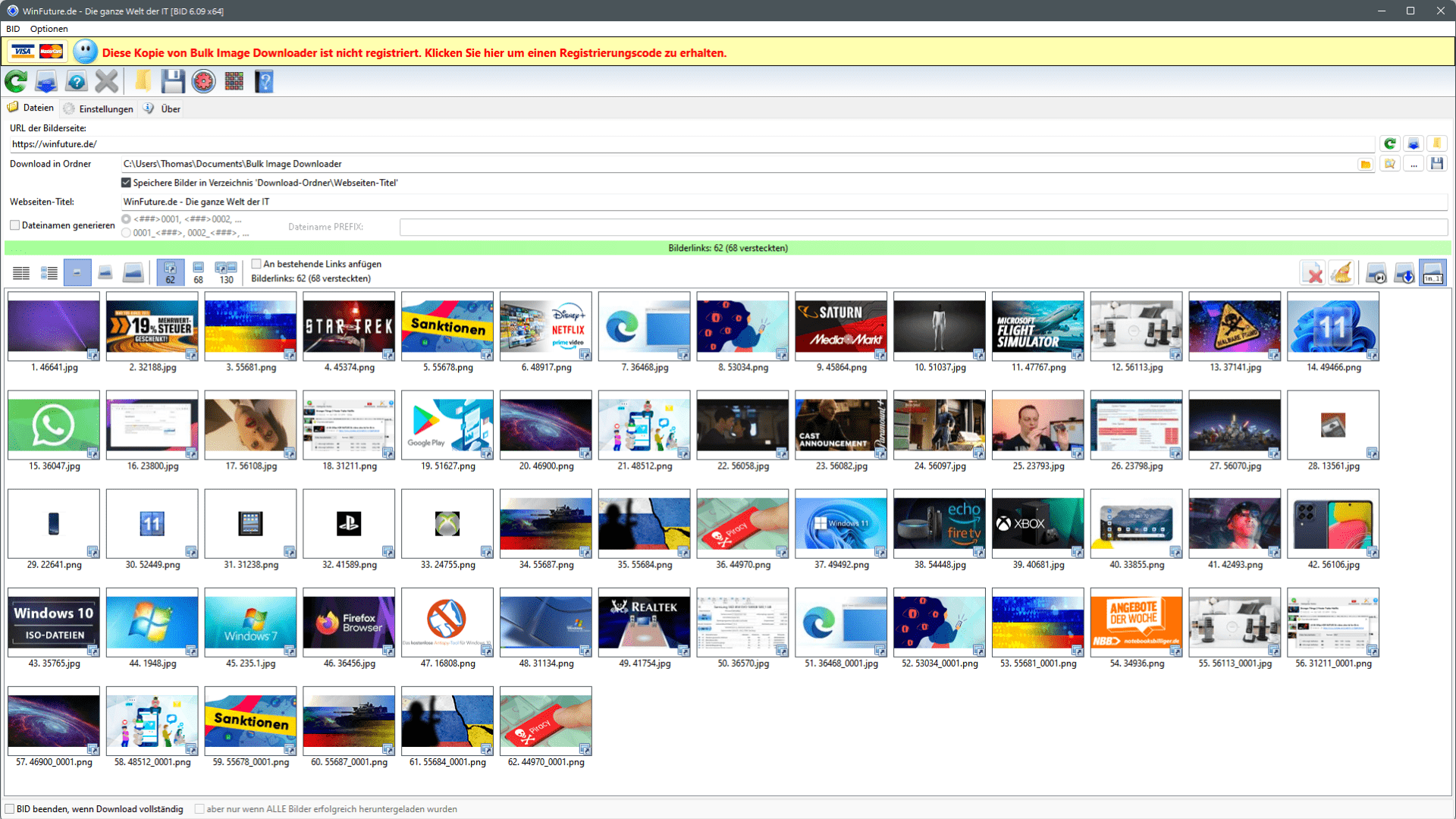Click the colored grid toolbar icon
The image size is (1456, 819).
click(x=234, y=81)
